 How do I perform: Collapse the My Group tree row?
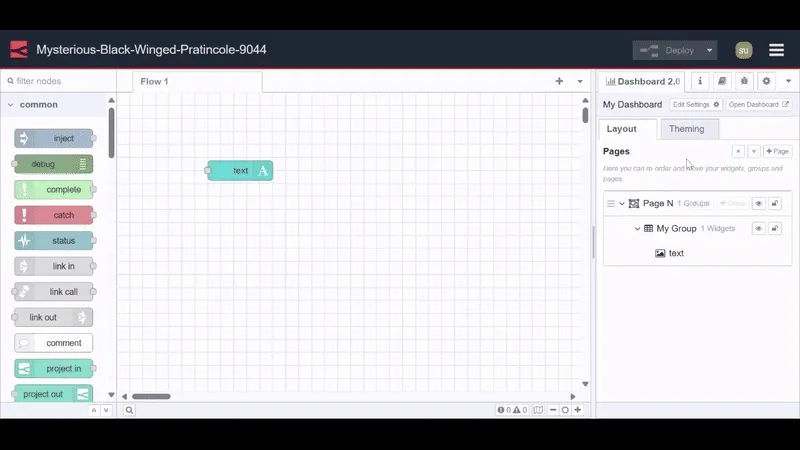637,229
